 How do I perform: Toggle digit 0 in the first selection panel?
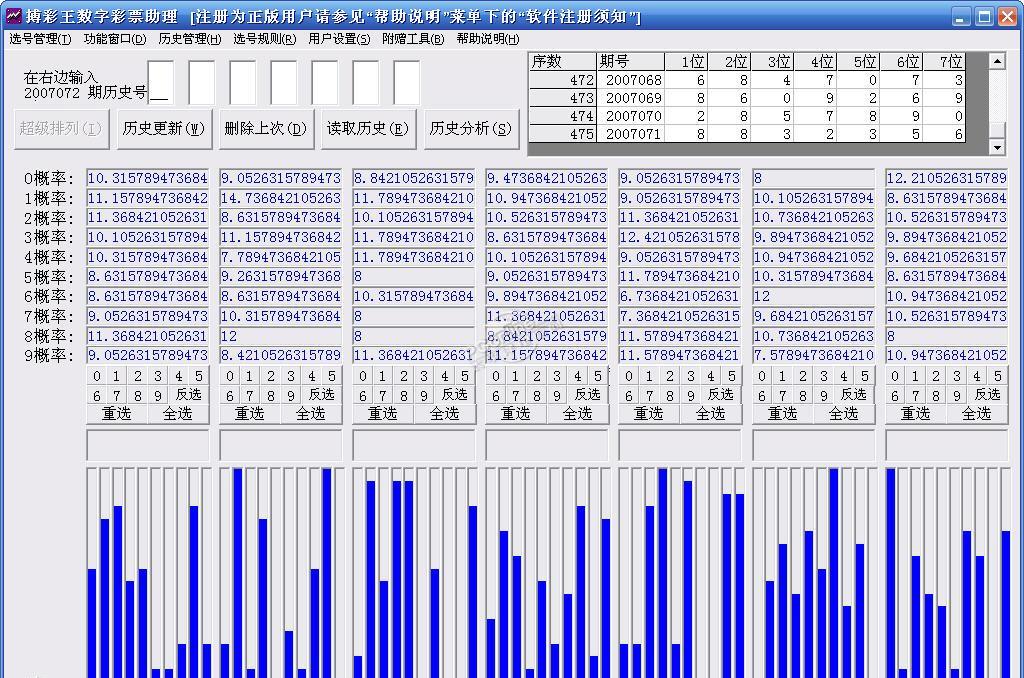pos(96,376)
